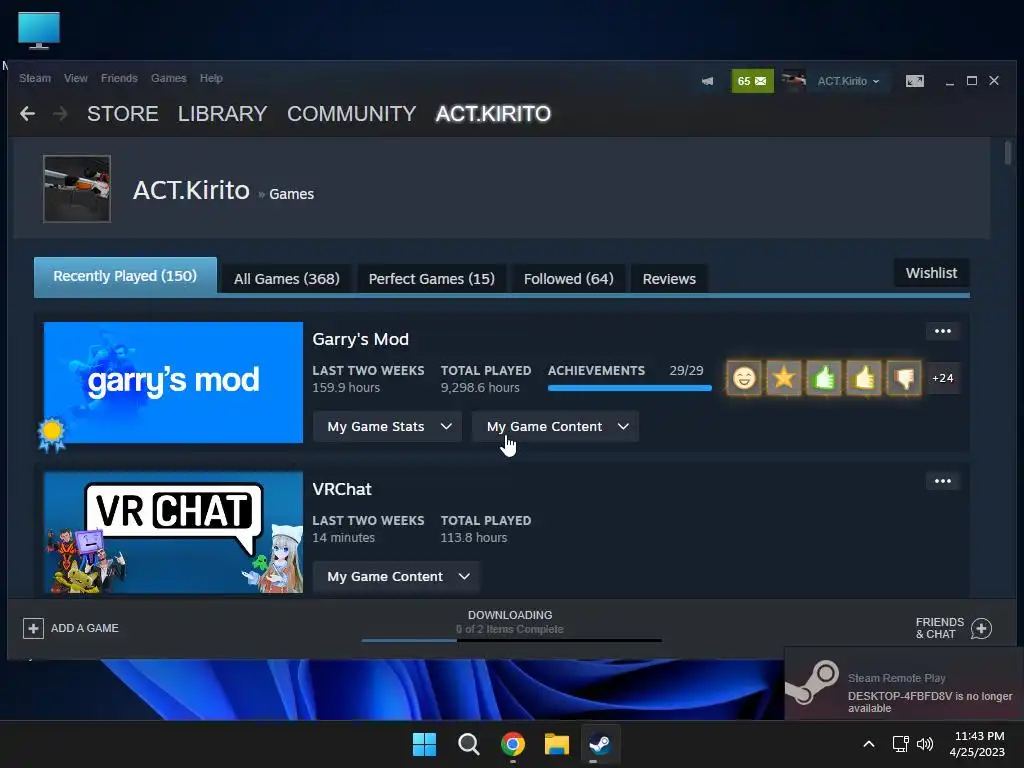Open the ACT.KIRITO nav section

(x=493, y=114)
